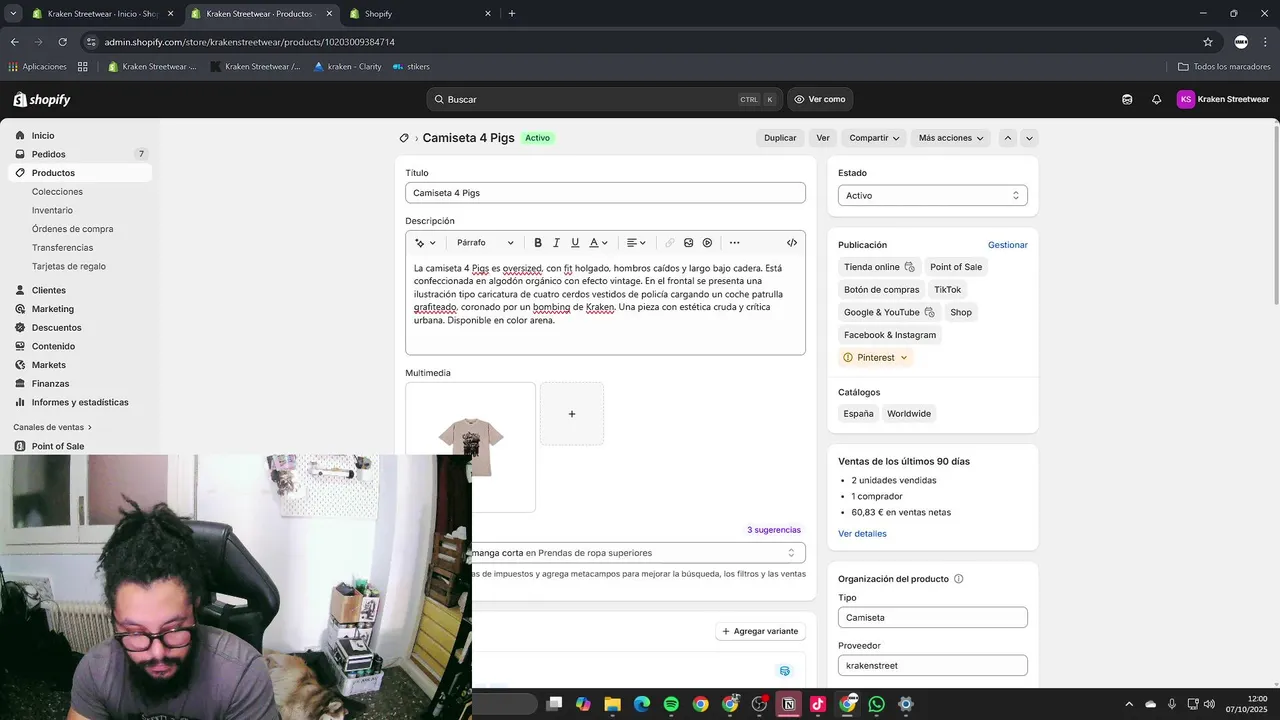
Task: Open Todos los marcadores bookmarks folder
Action: pos(1224,67)
